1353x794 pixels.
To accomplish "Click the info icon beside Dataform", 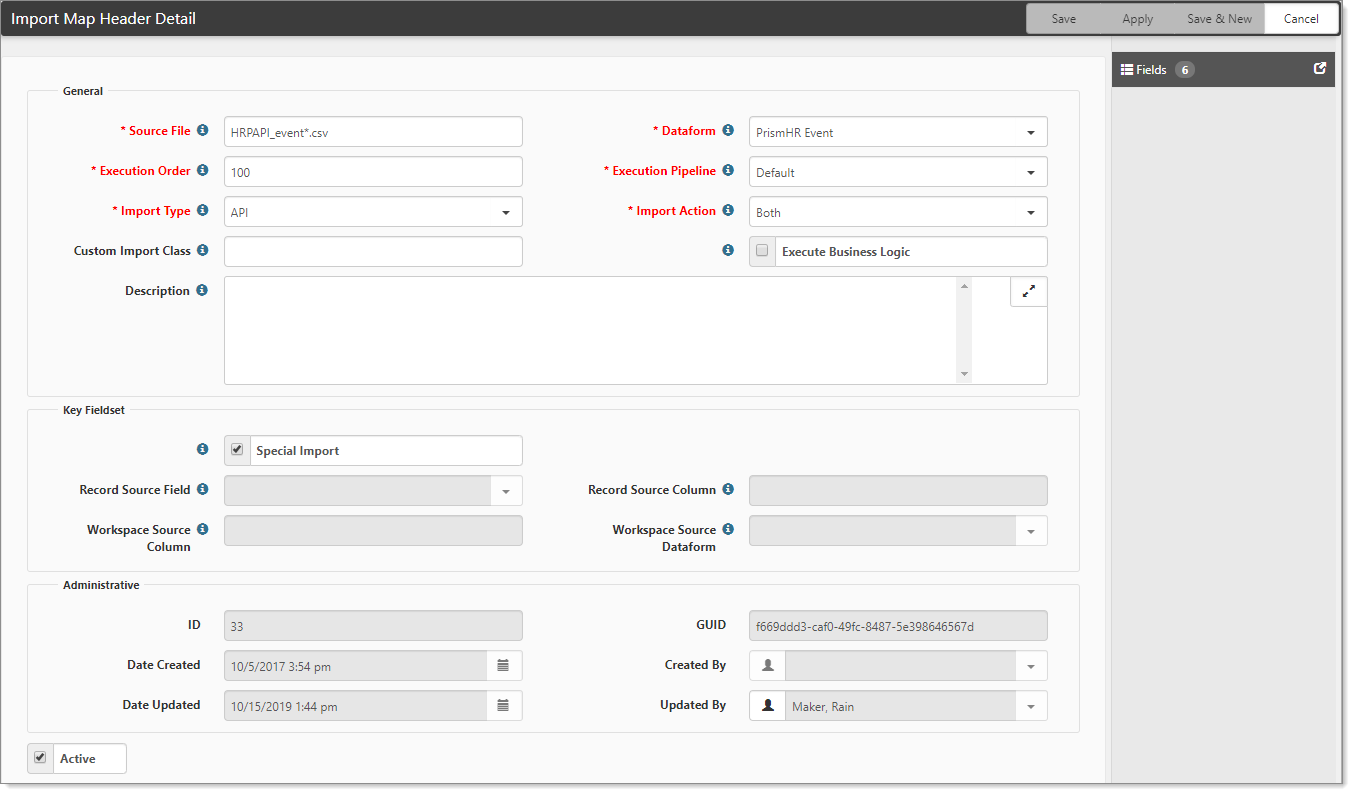I will click(728, 130).
